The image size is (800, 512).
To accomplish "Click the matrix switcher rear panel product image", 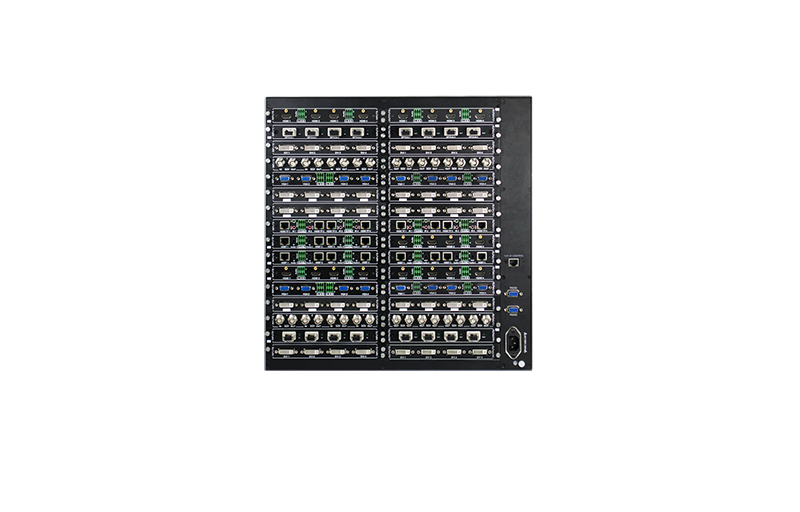I will 398,233.
